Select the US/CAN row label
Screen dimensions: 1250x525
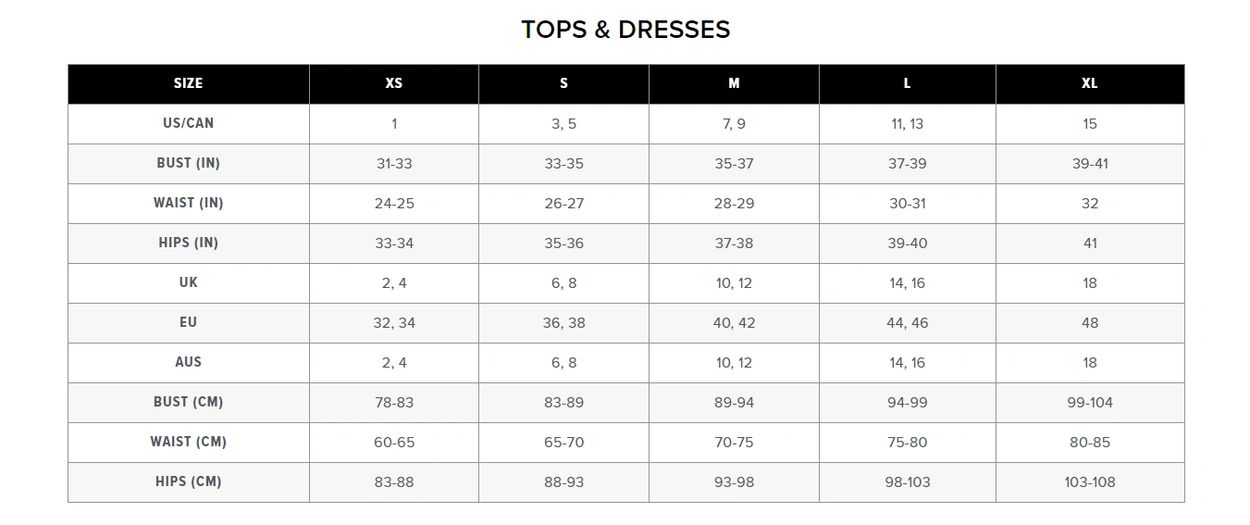[188, 123]
